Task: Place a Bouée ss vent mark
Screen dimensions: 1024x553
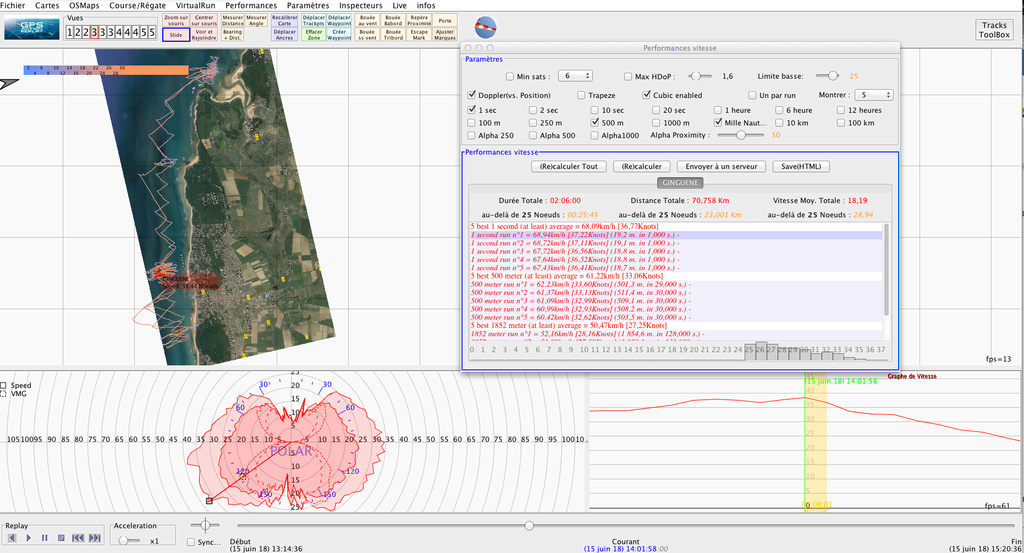Action: click(368, 35)
